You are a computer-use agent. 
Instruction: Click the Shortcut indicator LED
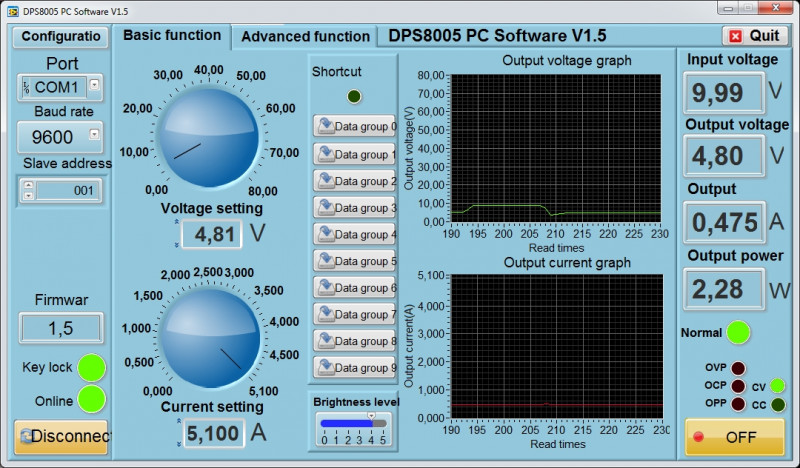click(x=354, y=96)
